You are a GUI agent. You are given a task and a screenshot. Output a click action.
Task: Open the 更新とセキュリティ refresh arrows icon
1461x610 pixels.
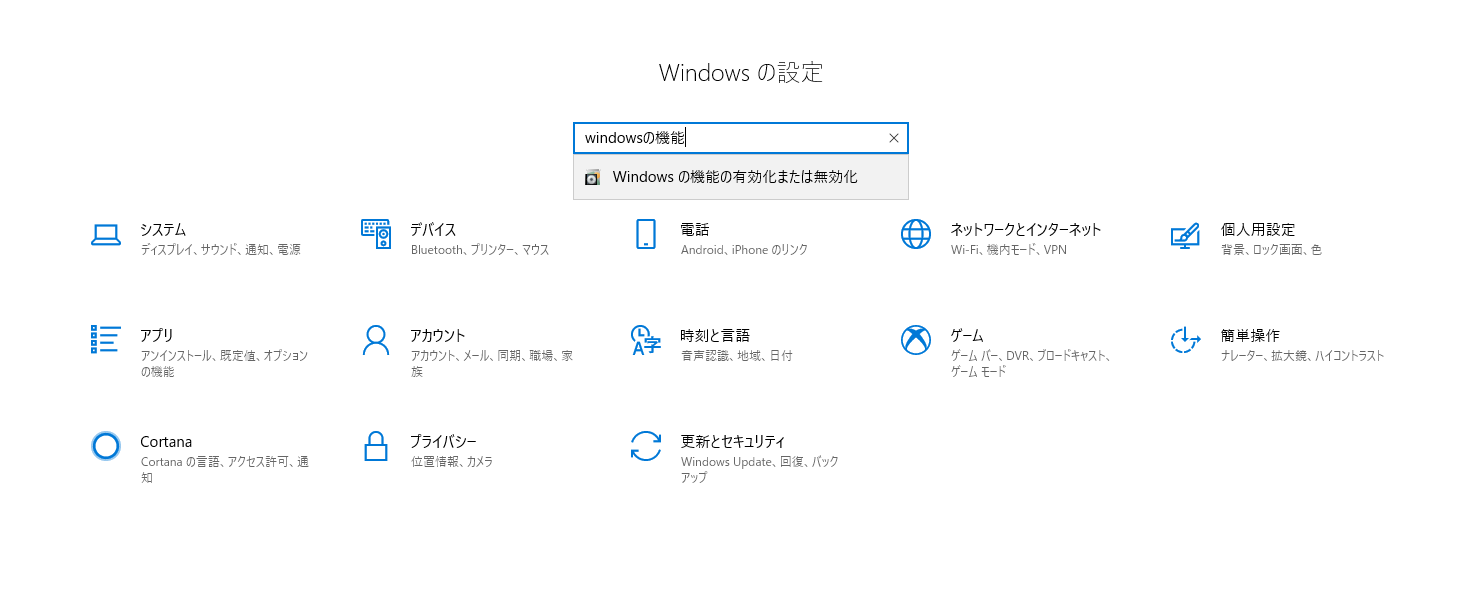646,446
